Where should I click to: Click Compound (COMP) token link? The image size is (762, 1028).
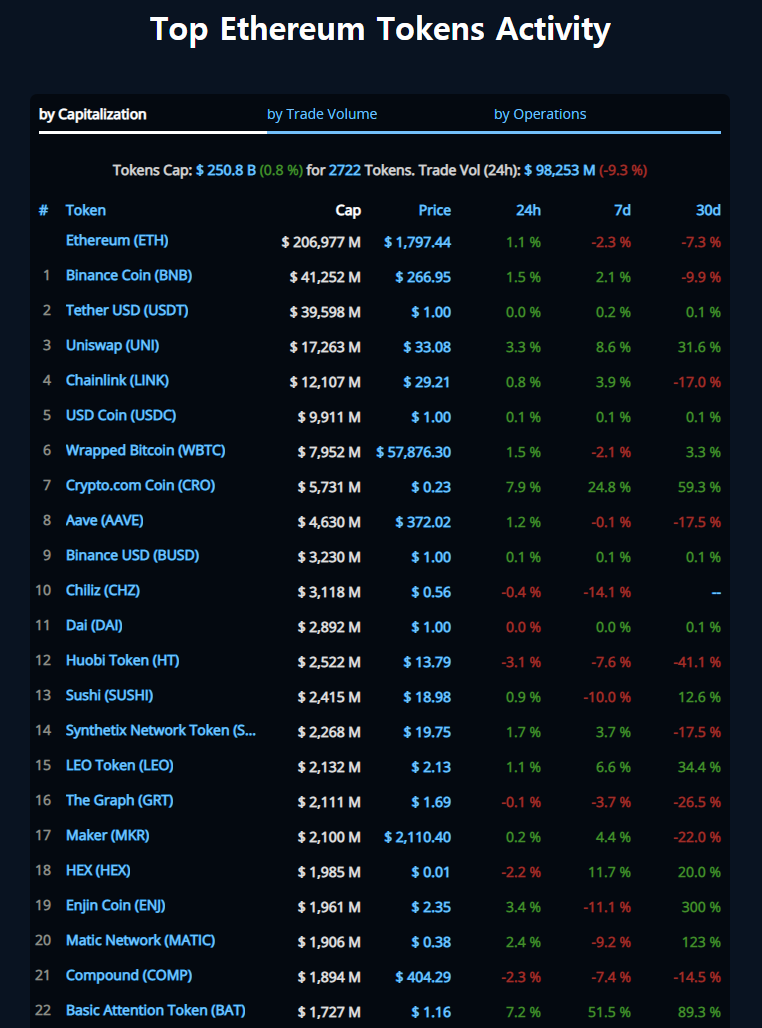point(129,975)
